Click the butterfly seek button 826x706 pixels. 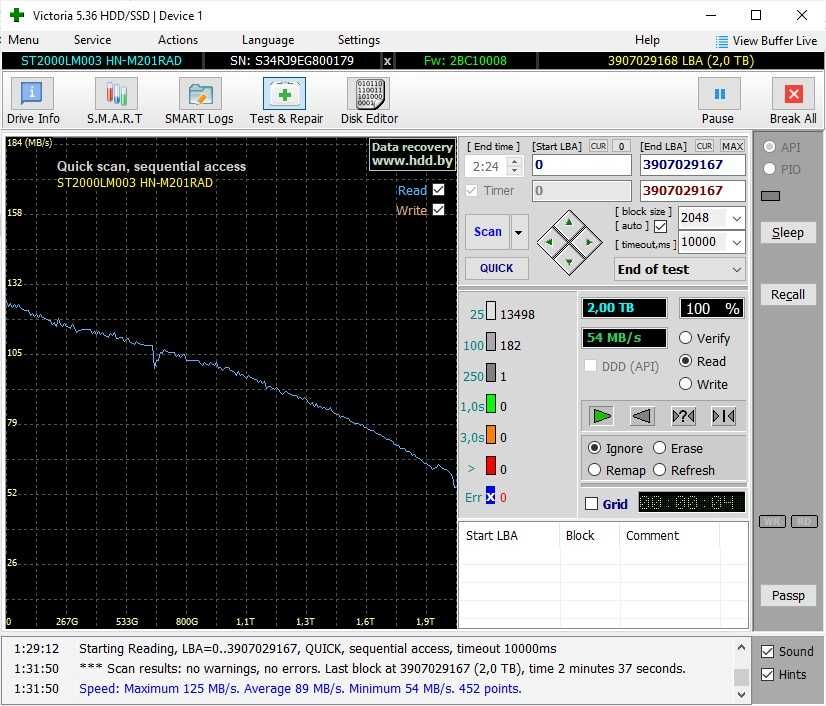[x=724, y=416]
